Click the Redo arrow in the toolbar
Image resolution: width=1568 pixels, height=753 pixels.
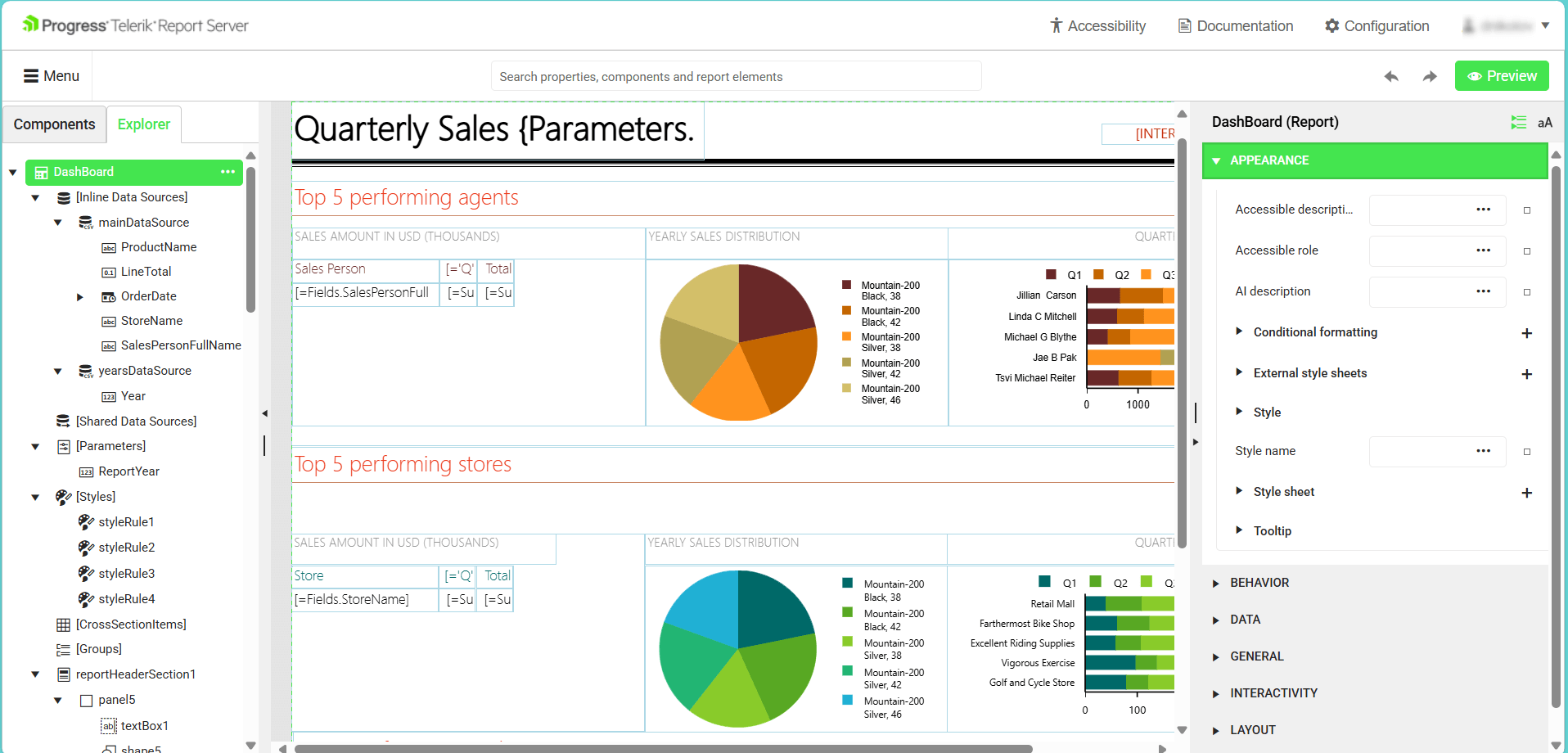tap(1430, 75)
